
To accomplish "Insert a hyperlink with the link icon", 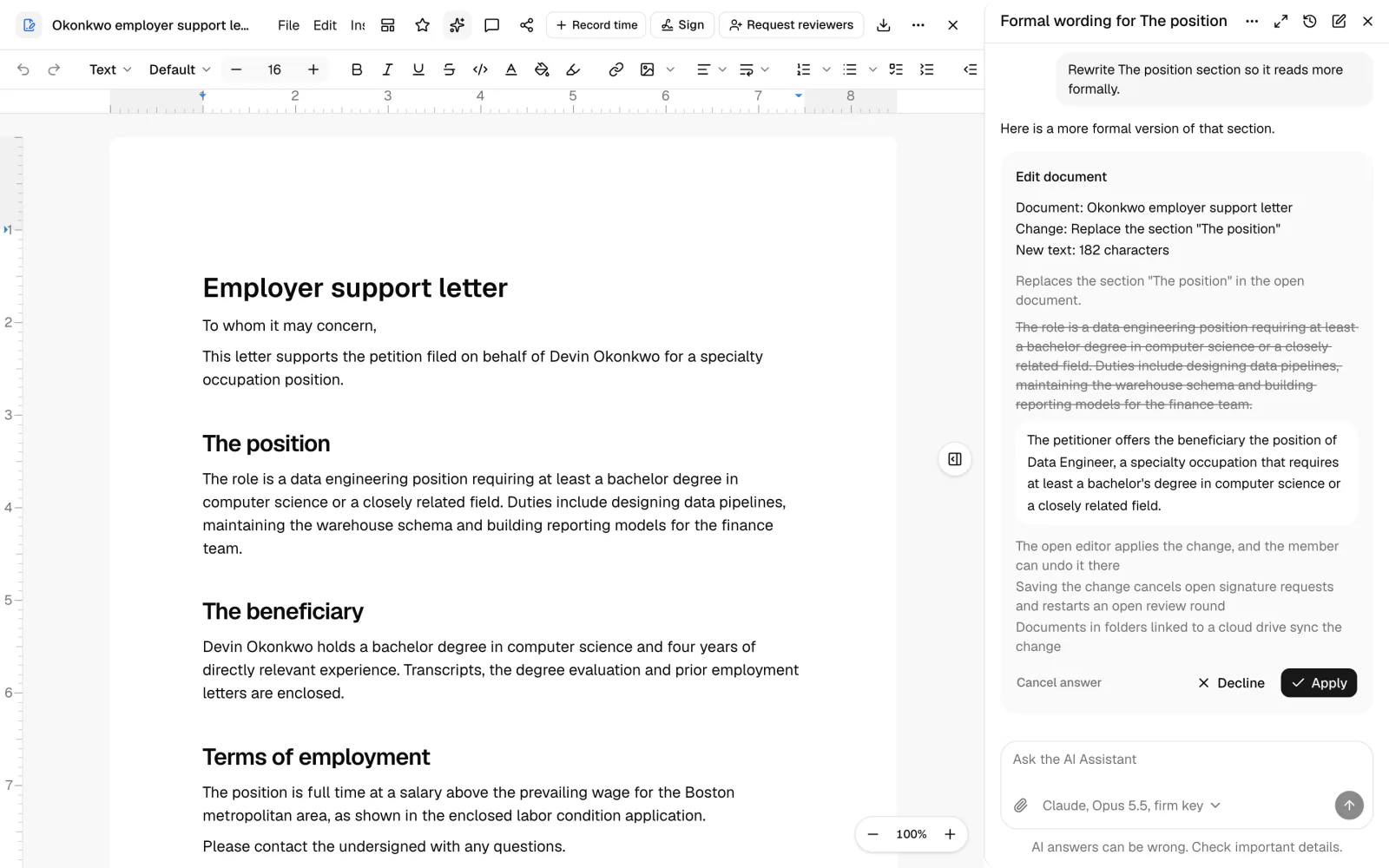I will pyautogui.click(x=616, y=69).
